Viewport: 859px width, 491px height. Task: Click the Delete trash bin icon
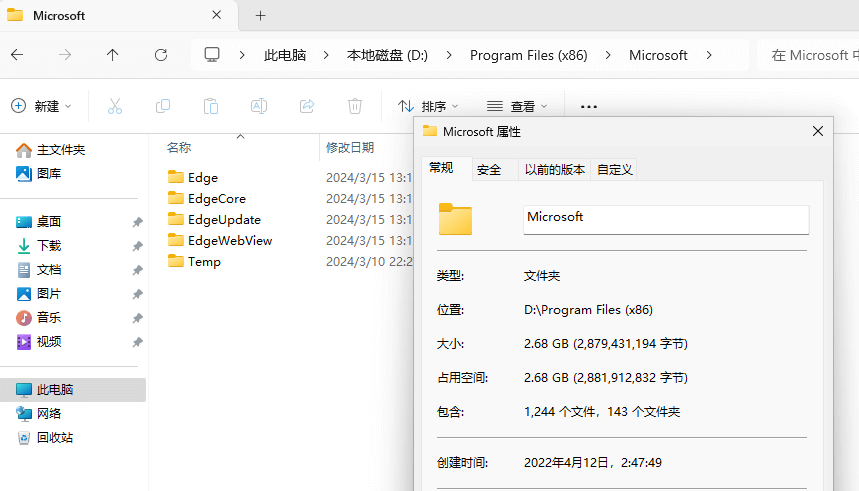[355, 106]
